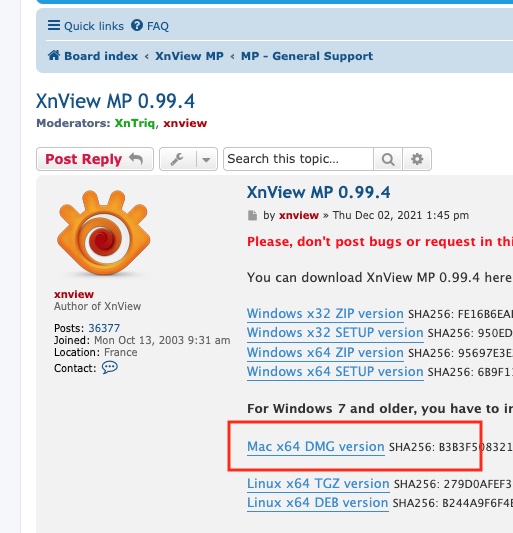513x533 pixels.
Task: Open advanced search gear icon
Action: 417,159
